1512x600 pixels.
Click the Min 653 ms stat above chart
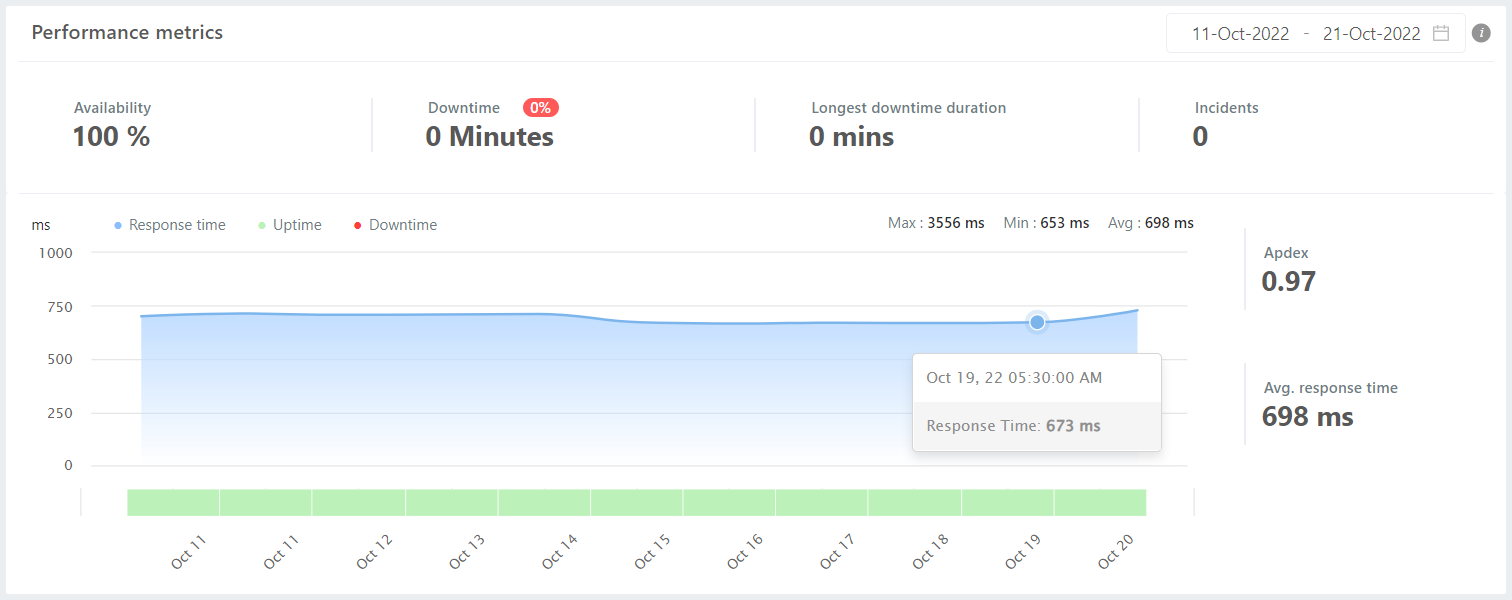pos(1046,223)
